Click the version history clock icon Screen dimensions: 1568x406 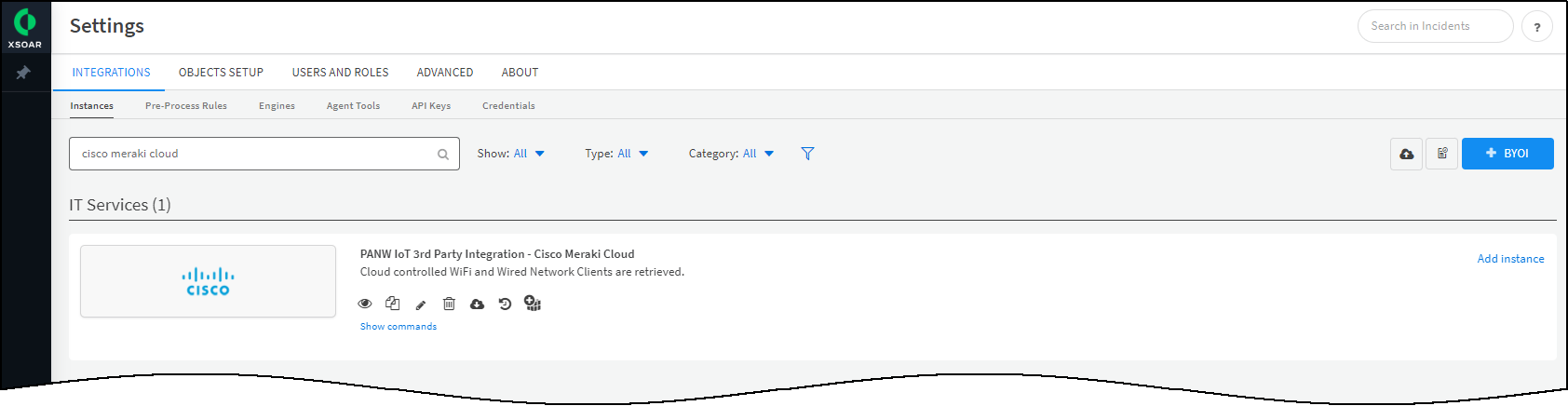tap(505, 304)
